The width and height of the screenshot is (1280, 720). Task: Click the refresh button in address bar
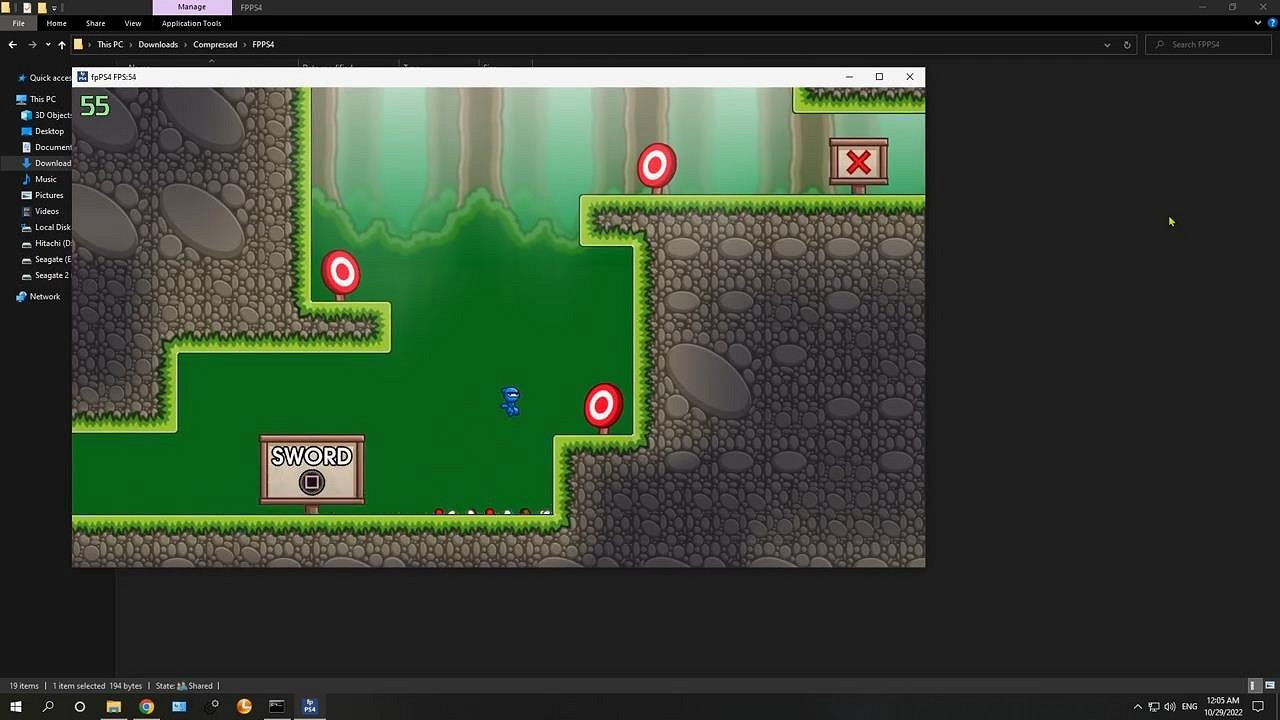1127,45
